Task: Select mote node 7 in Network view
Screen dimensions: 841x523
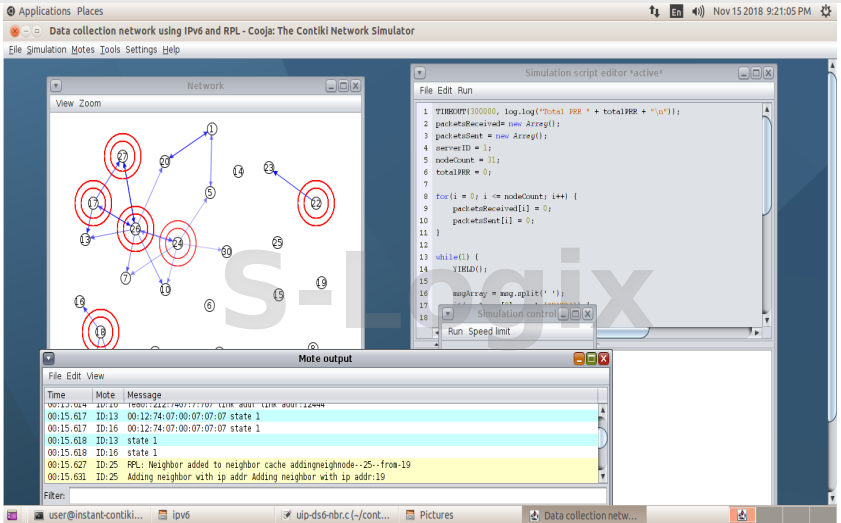Action: click(126, 278)
